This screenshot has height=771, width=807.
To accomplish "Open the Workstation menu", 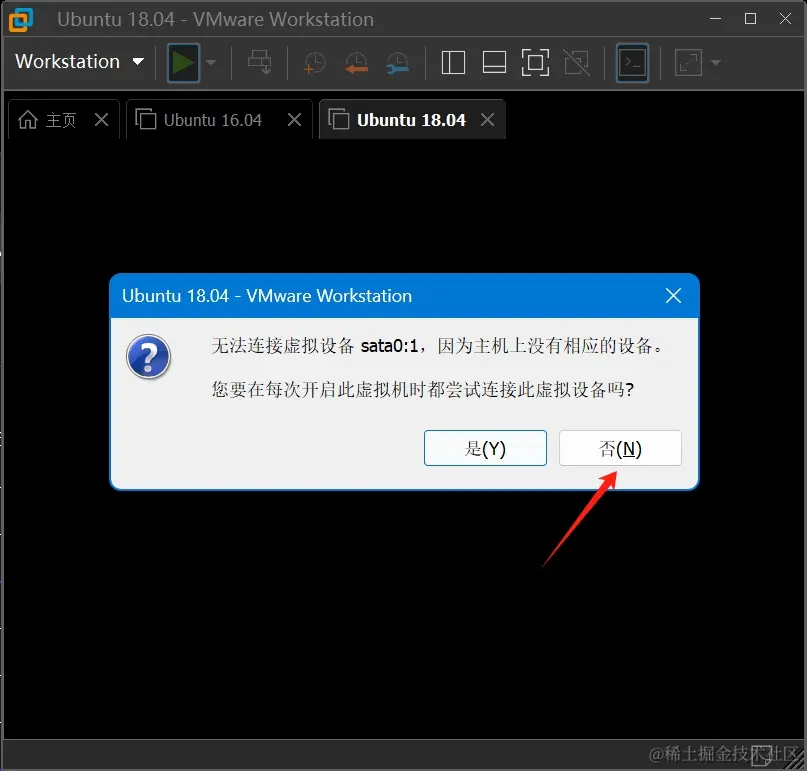I will pos(79,62).
